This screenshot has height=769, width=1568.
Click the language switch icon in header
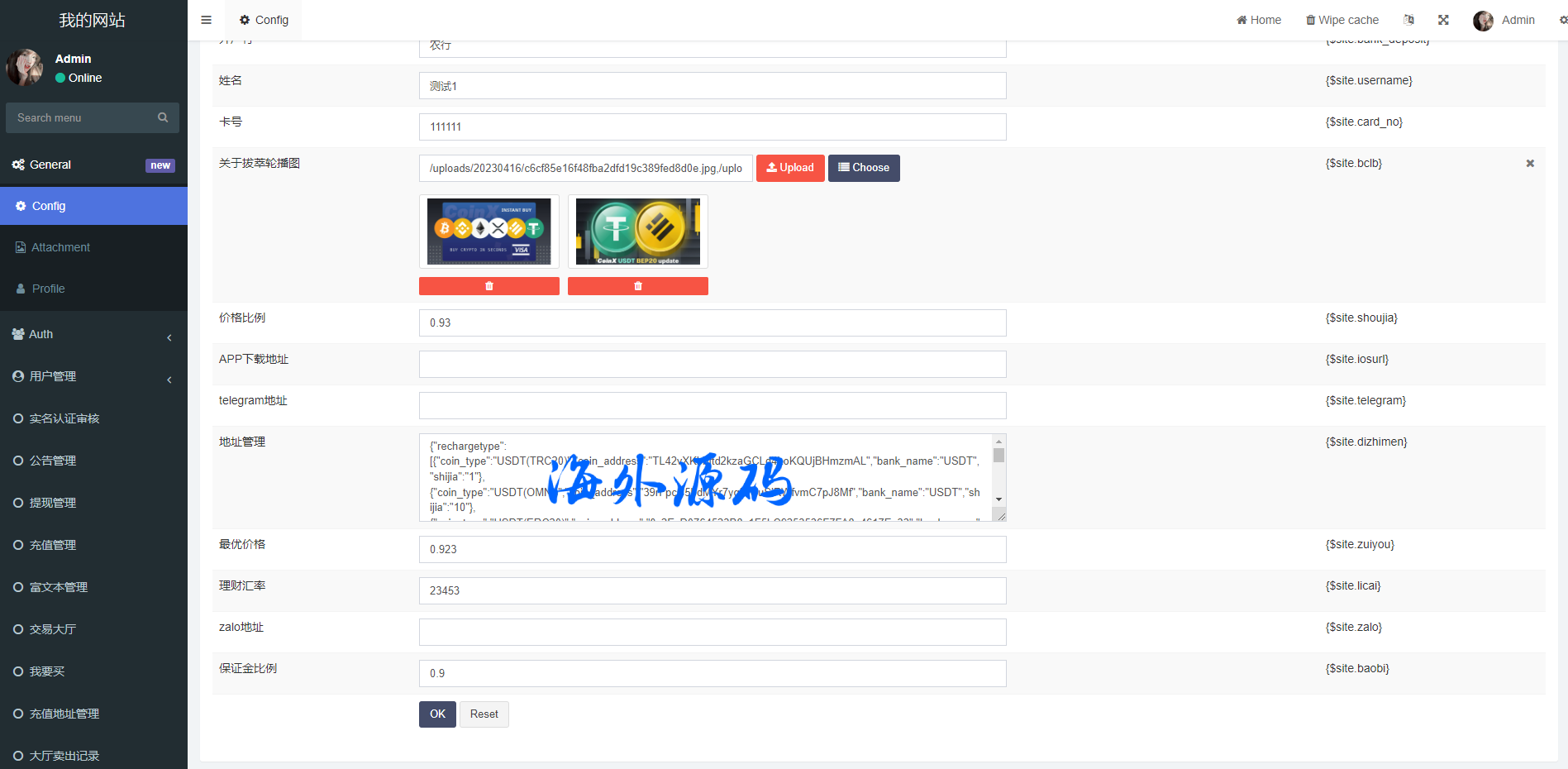coord(1408,20)
